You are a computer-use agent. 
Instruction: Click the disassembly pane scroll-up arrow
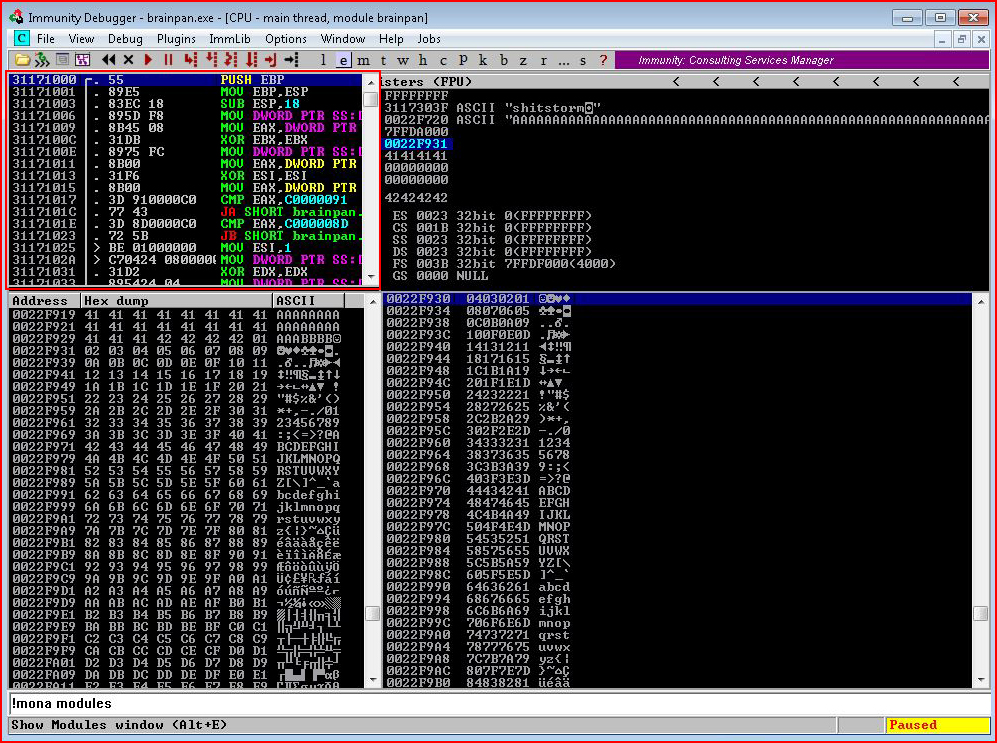pos(371,83)
